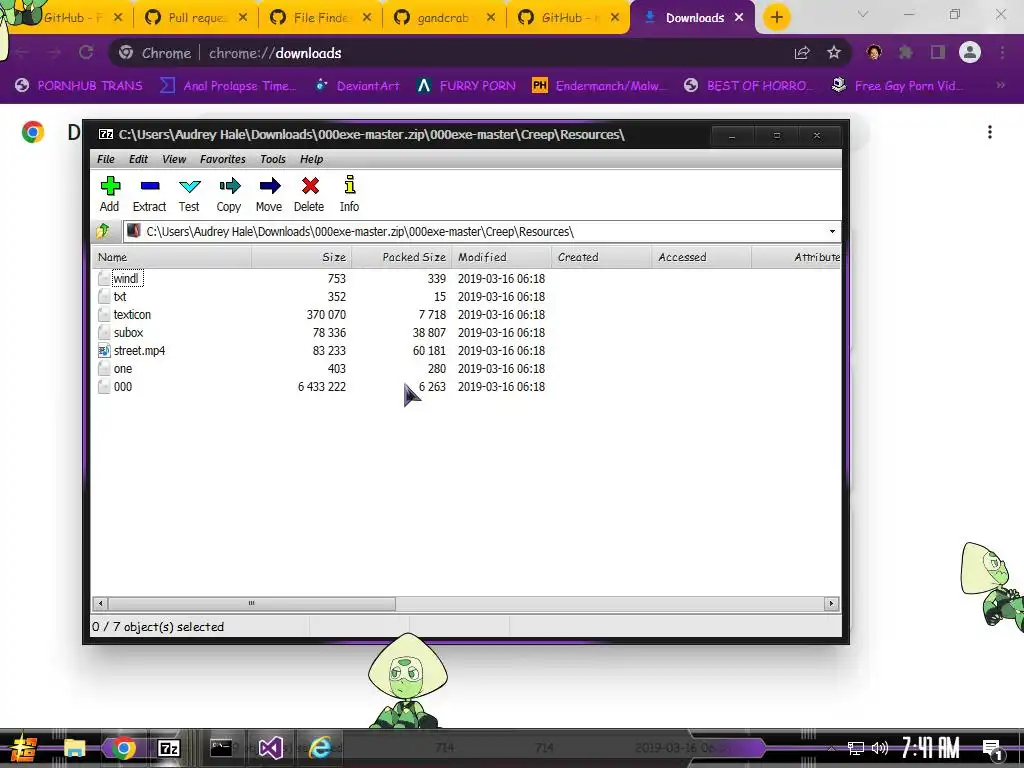Screen dimensions: 1024x768
Task: Click the street.mp4 file icon
Action: [104, 351]
